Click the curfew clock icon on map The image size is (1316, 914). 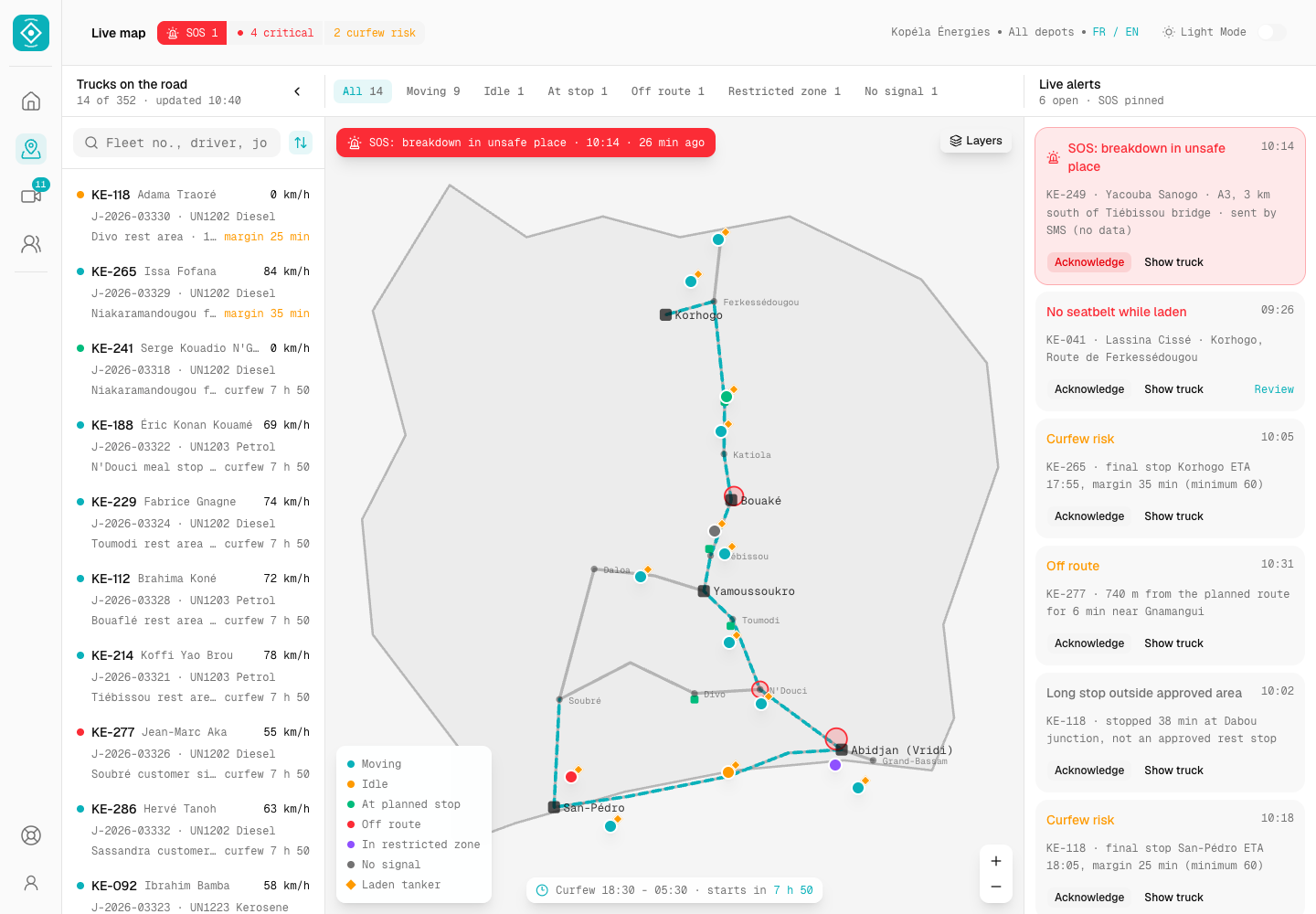542,890
